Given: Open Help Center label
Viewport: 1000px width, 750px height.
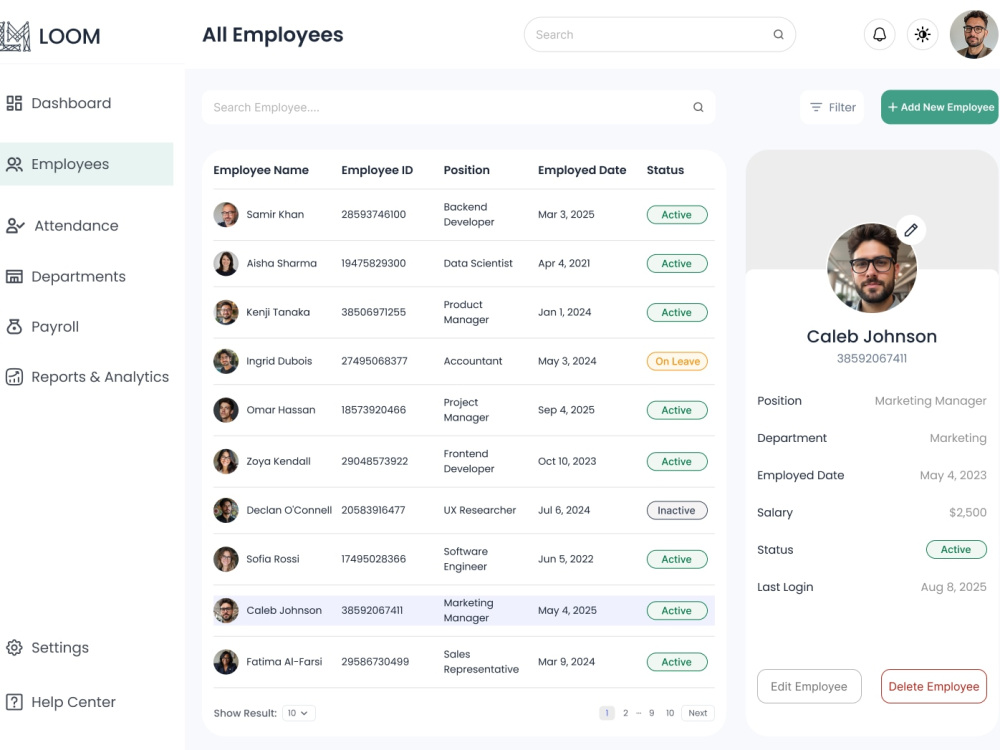Looking at the screenshot, I should tap(73, 702).
